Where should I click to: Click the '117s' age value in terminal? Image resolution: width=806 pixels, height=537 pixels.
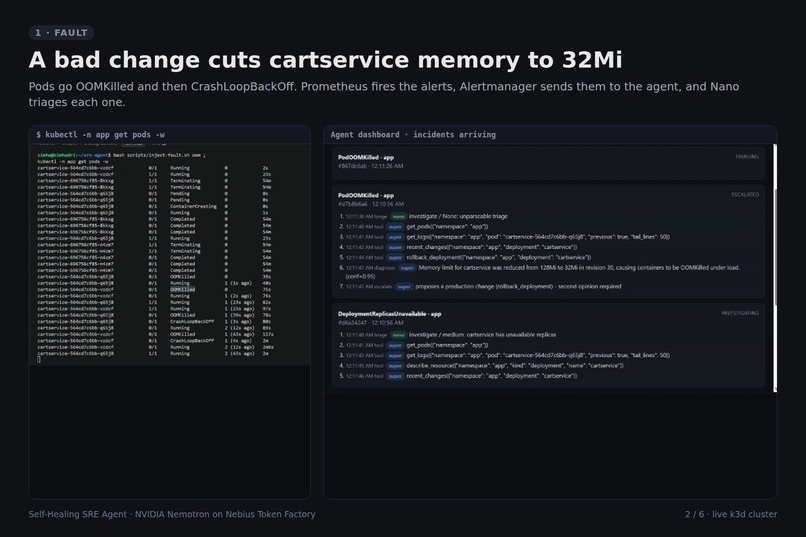click(268, 335)
